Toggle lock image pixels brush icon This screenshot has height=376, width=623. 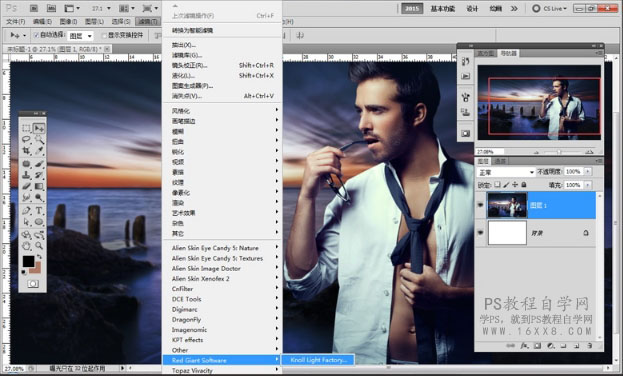(x=506, y=185)
